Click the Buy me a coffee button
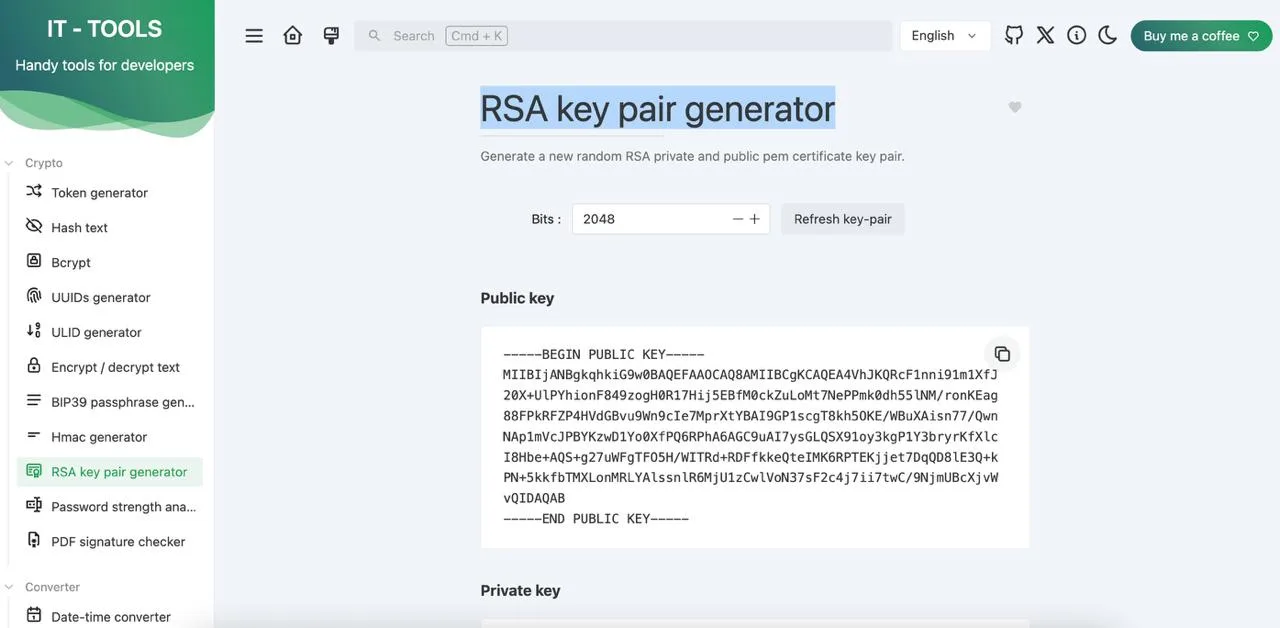The image size is (1280, 628). coord(1201,36)
